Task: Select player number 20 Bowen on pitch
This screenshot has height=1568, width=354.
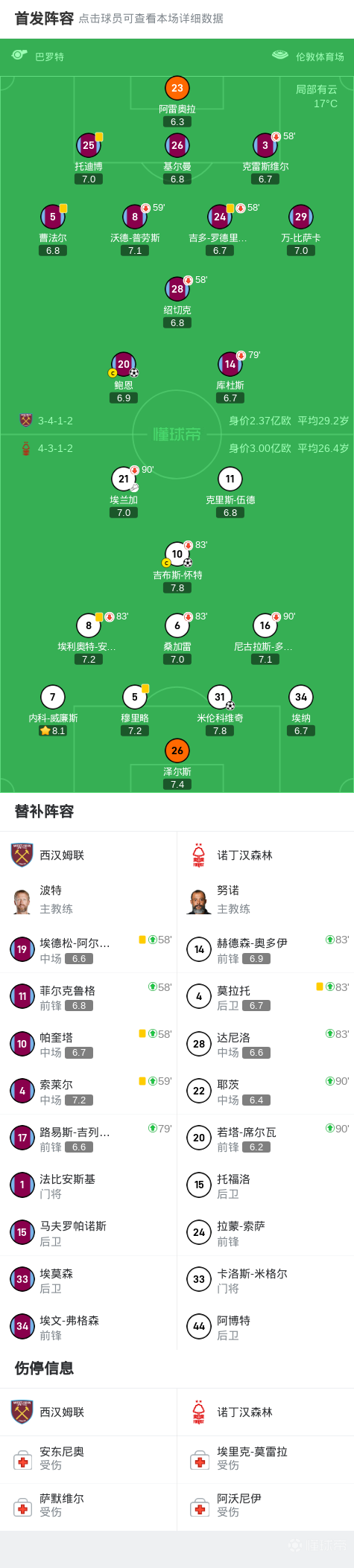Action: pyautogui.click(x=124, y=364)
